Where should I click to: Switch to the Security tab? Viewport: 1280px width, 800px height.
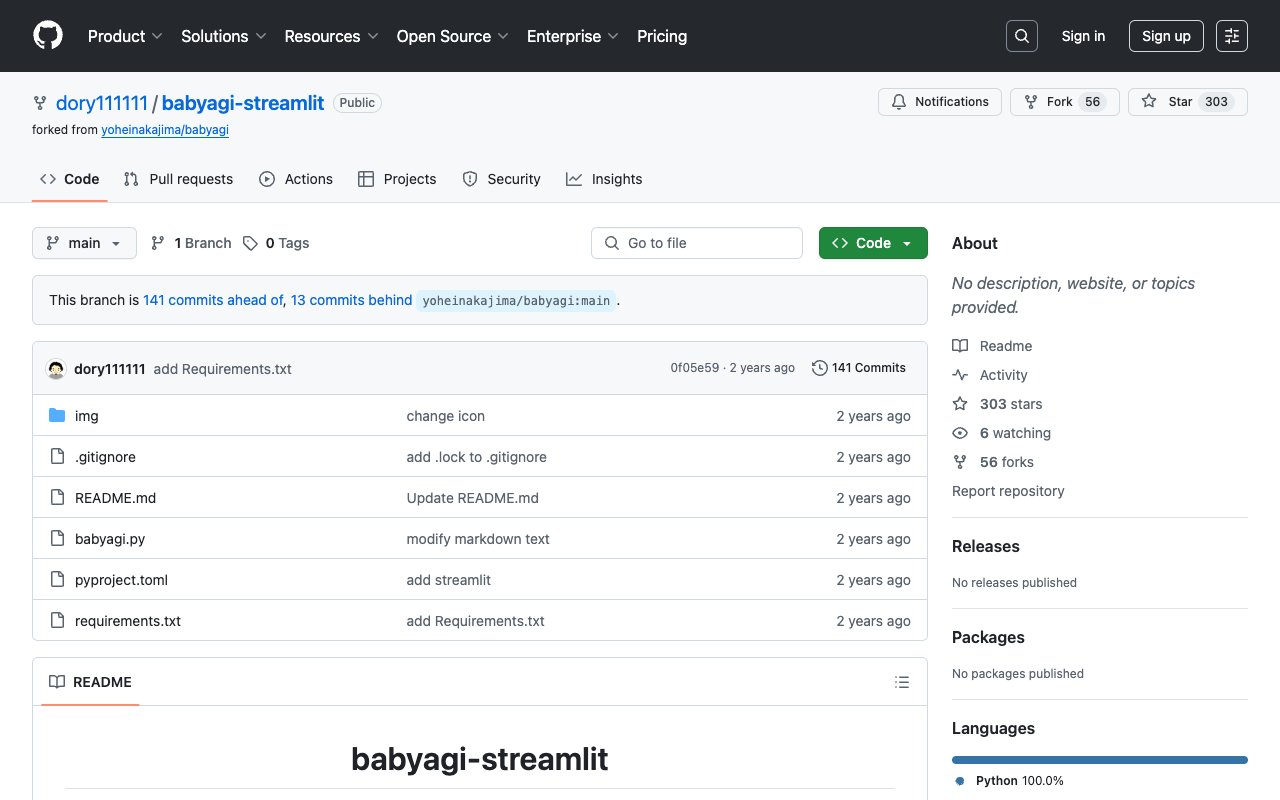(x=501, y=179)
